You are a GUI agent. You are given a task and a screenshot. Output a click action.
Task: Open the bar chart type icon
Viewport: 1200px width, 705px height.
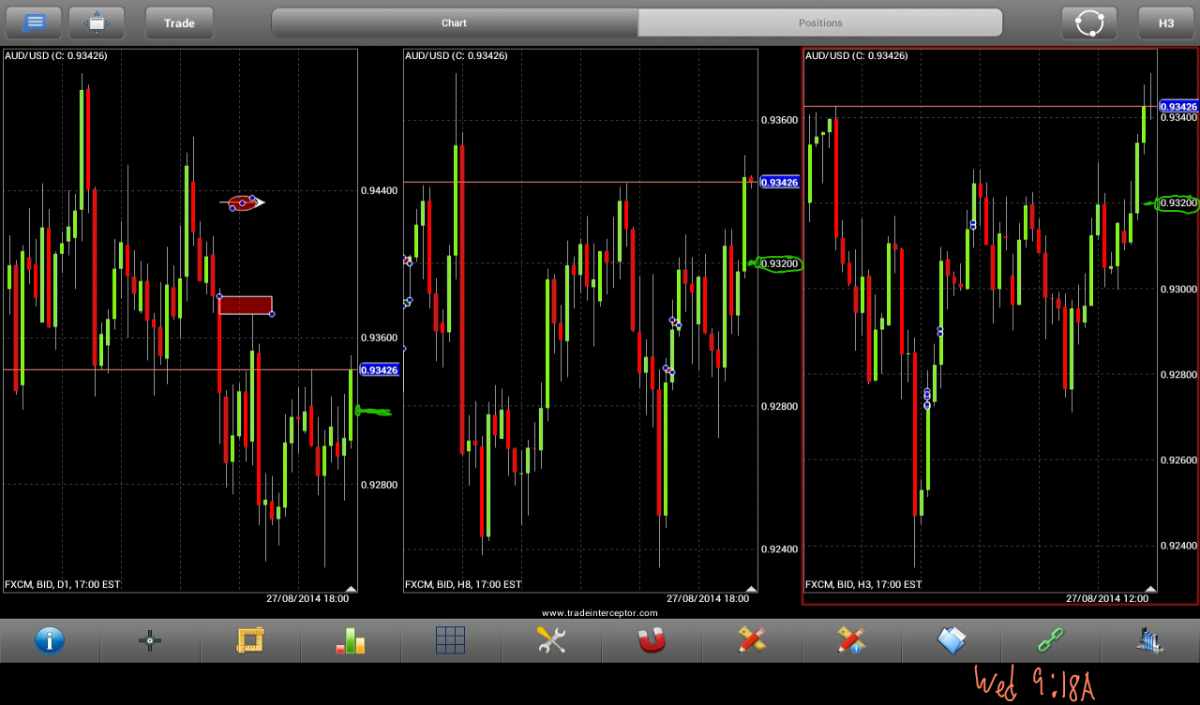(x=350, y=640)
